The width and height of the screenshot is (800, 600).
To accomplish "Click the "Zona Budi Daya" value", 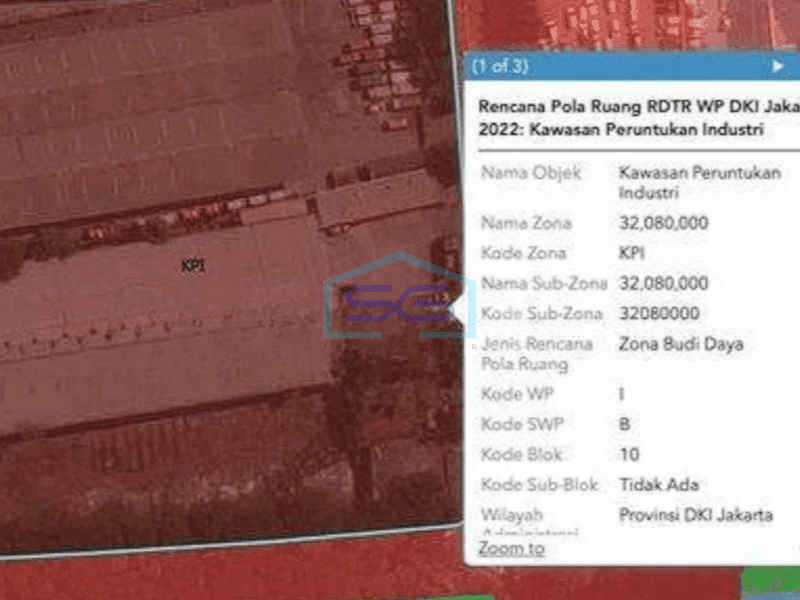I will click(x=681, y=344).
